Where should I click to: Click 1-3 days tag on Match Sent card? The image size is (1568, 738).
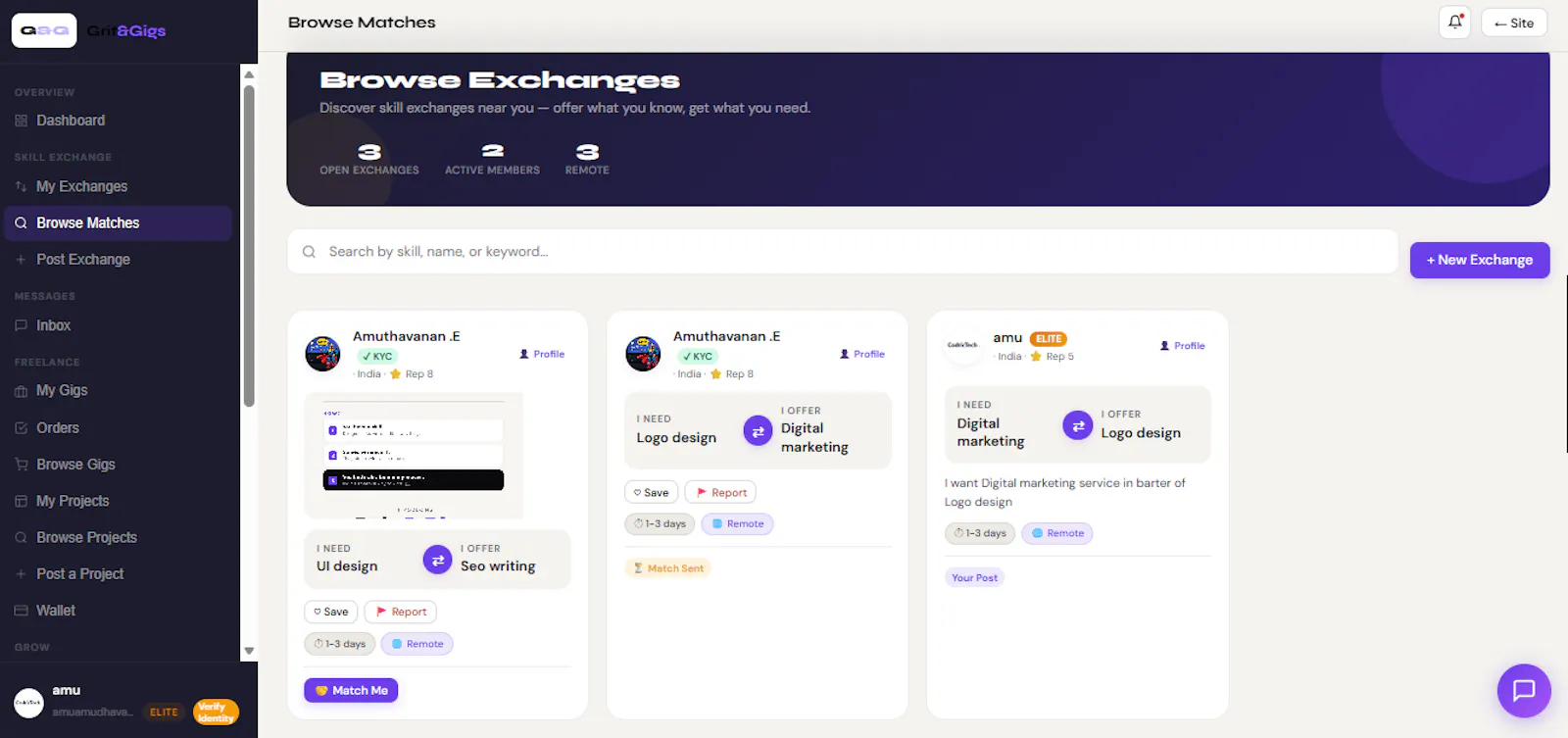(x=660, y=523)
